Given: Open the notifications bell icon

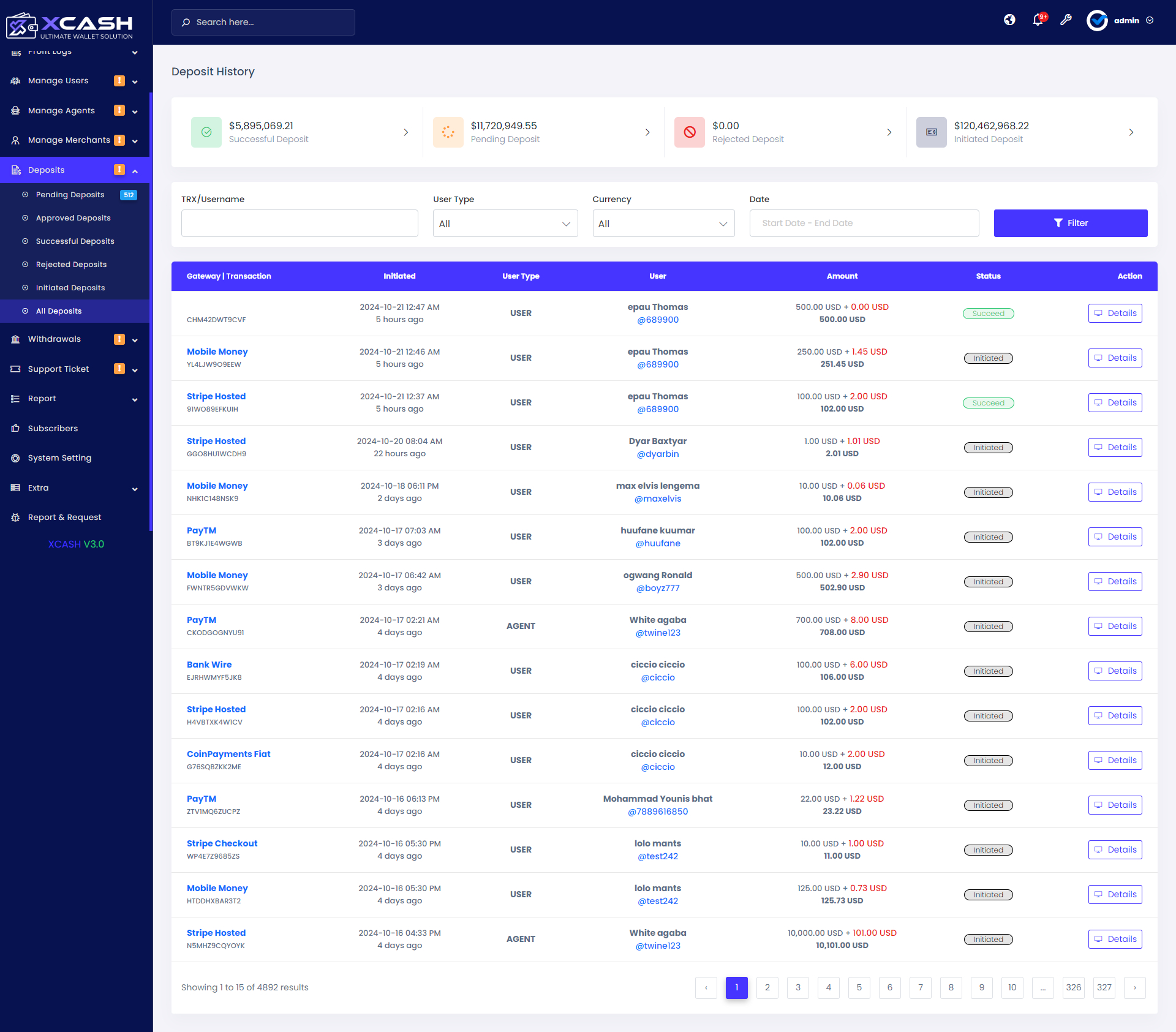Looking at the screenshot, I should 1038,20.
